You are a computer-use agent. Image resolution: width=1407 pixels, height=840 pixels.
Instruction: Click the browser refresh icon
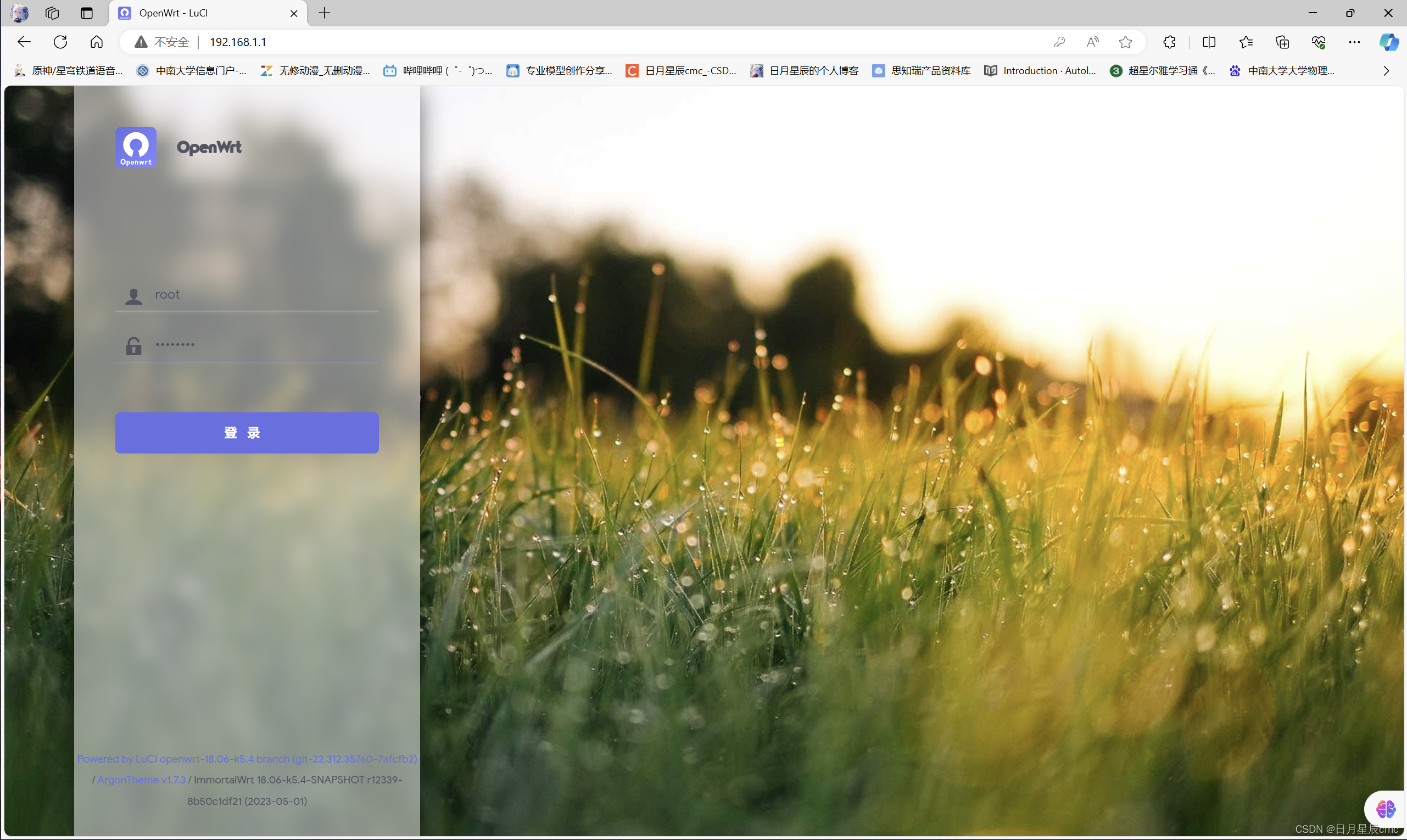(x=60, y=42)
